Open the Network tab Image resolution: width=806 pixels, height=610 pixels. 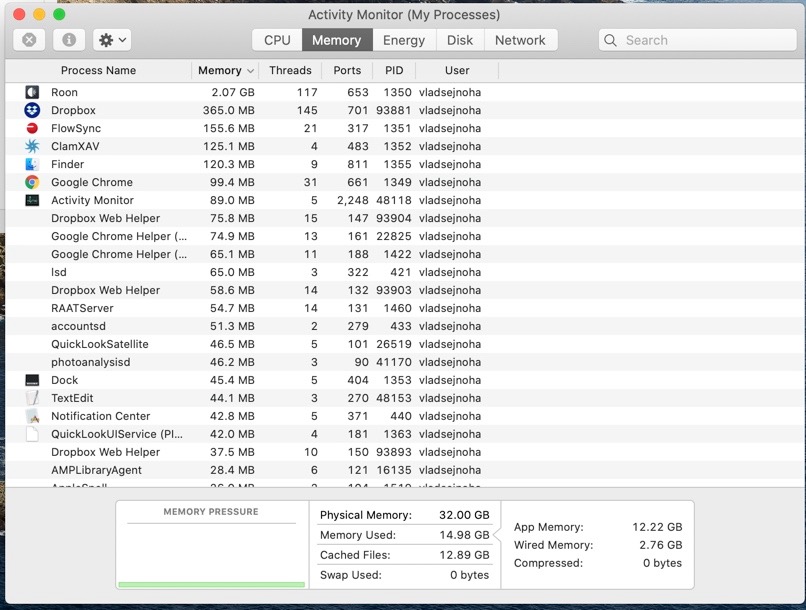click(520, 40)
